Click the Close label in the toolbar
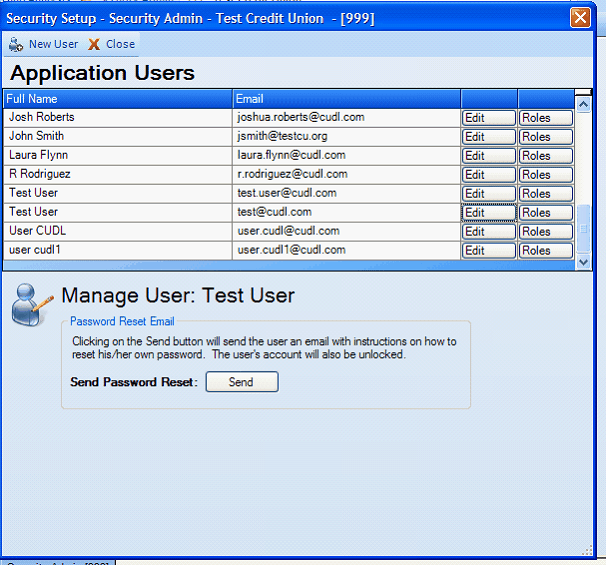 click(x=120, y=44)
